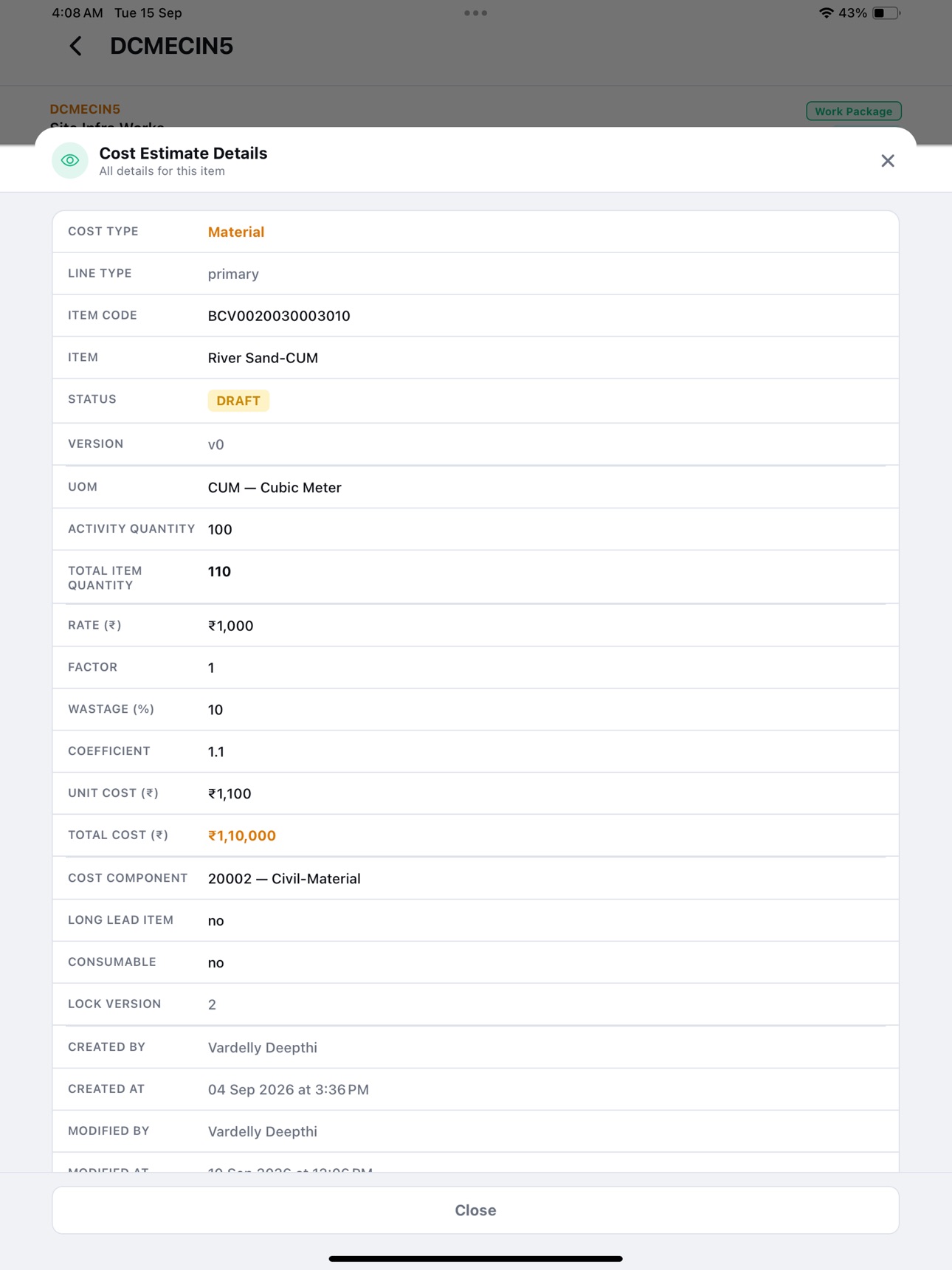The image size is (952, 1270).
Task: Tap the line type value primary
Action: (233, 274)
